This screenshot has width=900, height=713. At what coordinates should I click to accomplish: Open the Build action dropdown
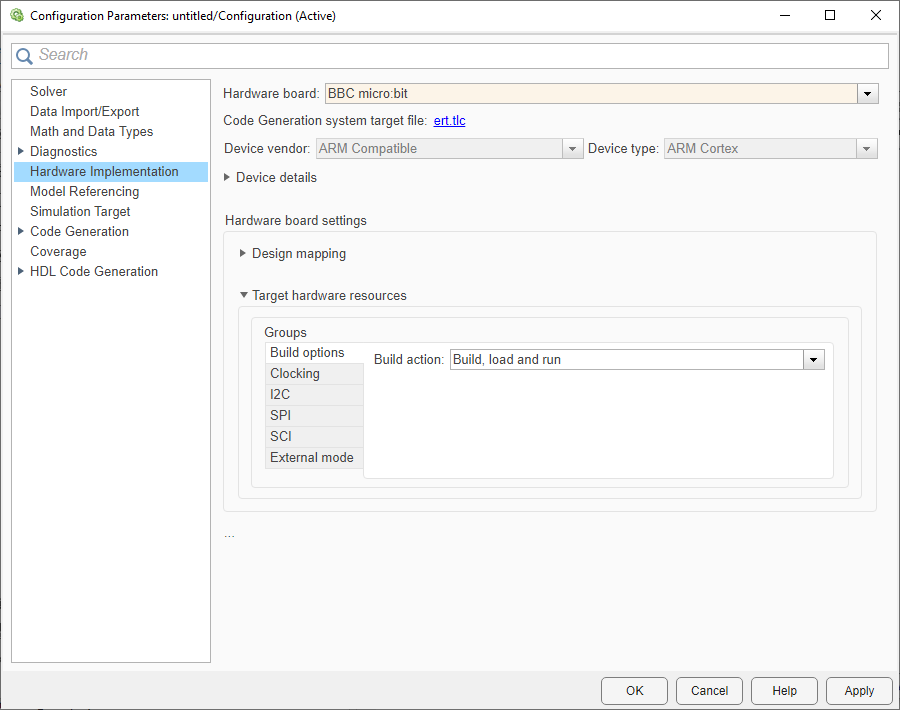click(x=814, y=360)
